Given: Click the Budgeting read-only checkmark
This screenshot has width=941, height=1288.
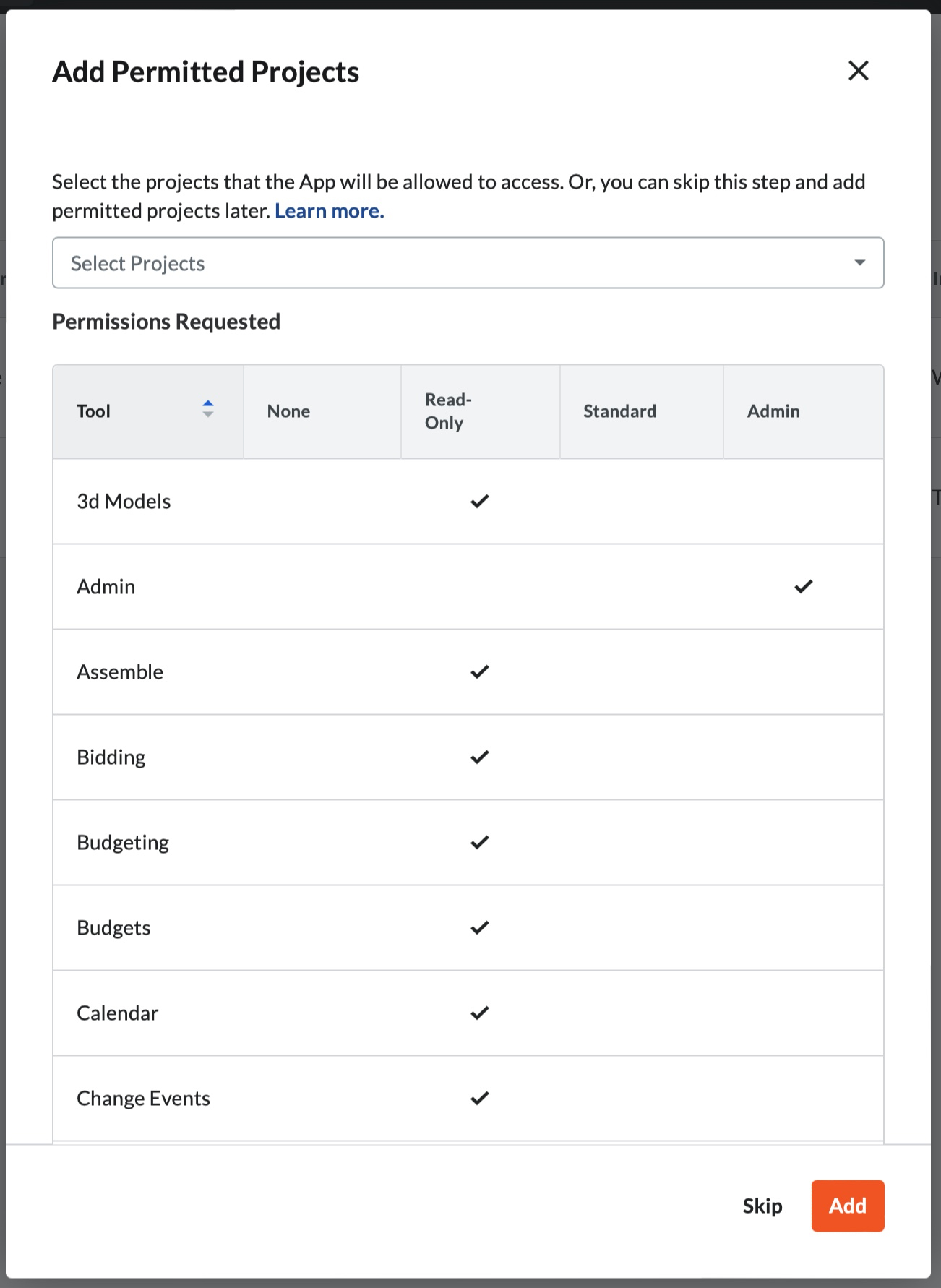Looking at the screenshot, I should pyautogui.click(x=480, y=842).
